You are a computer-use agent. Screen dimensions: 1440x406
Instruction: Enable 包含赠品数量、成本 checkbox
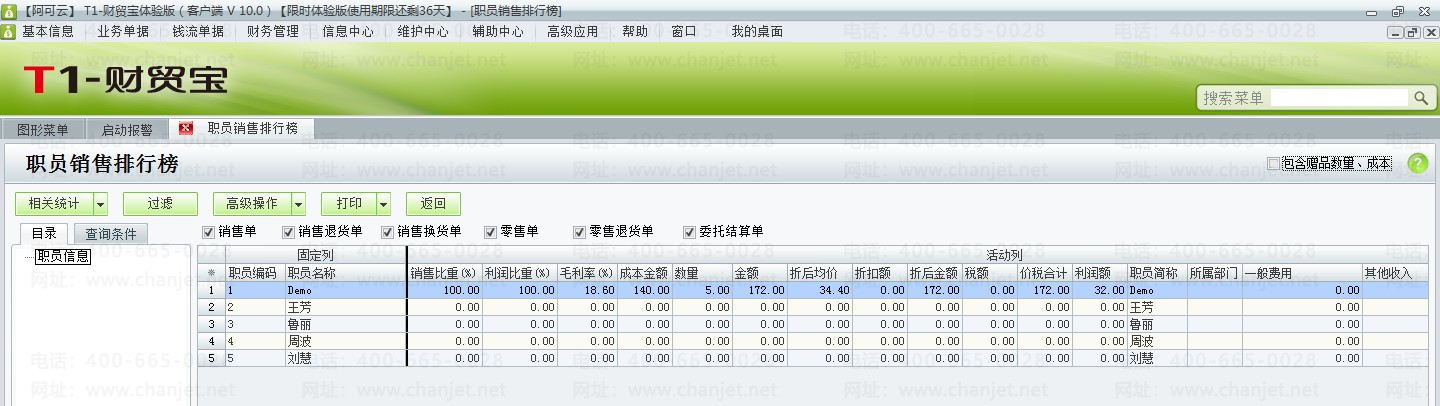tap(1273, 163)
